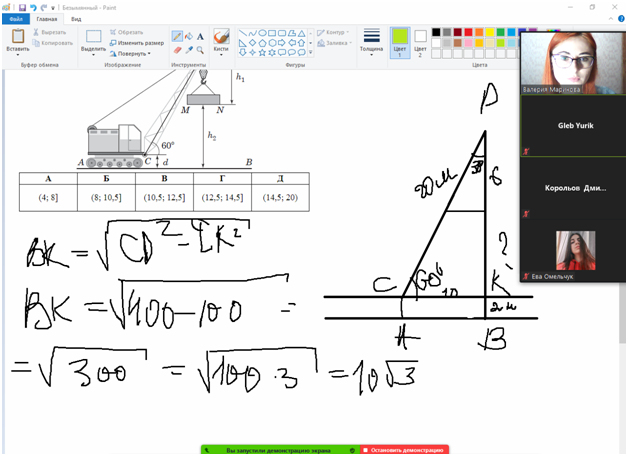
Task: Activate the Цвет 1 color selector
Action: coord(399,42)
